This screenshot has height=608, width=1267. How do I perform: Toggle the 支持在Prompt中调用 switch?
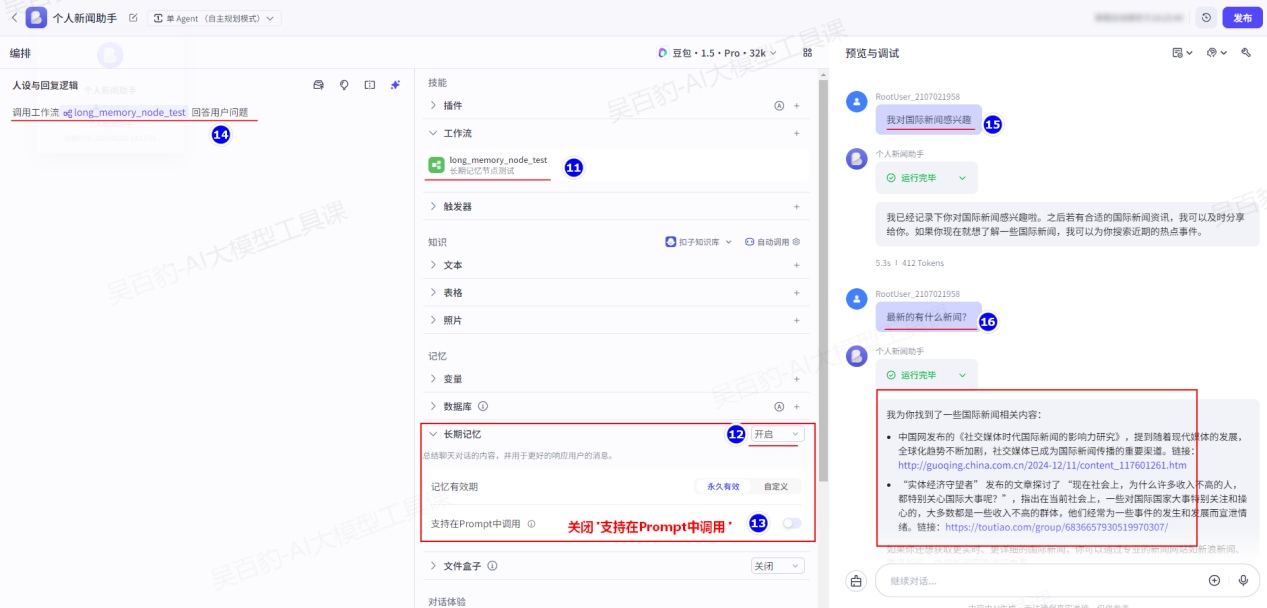coord(791,523)
